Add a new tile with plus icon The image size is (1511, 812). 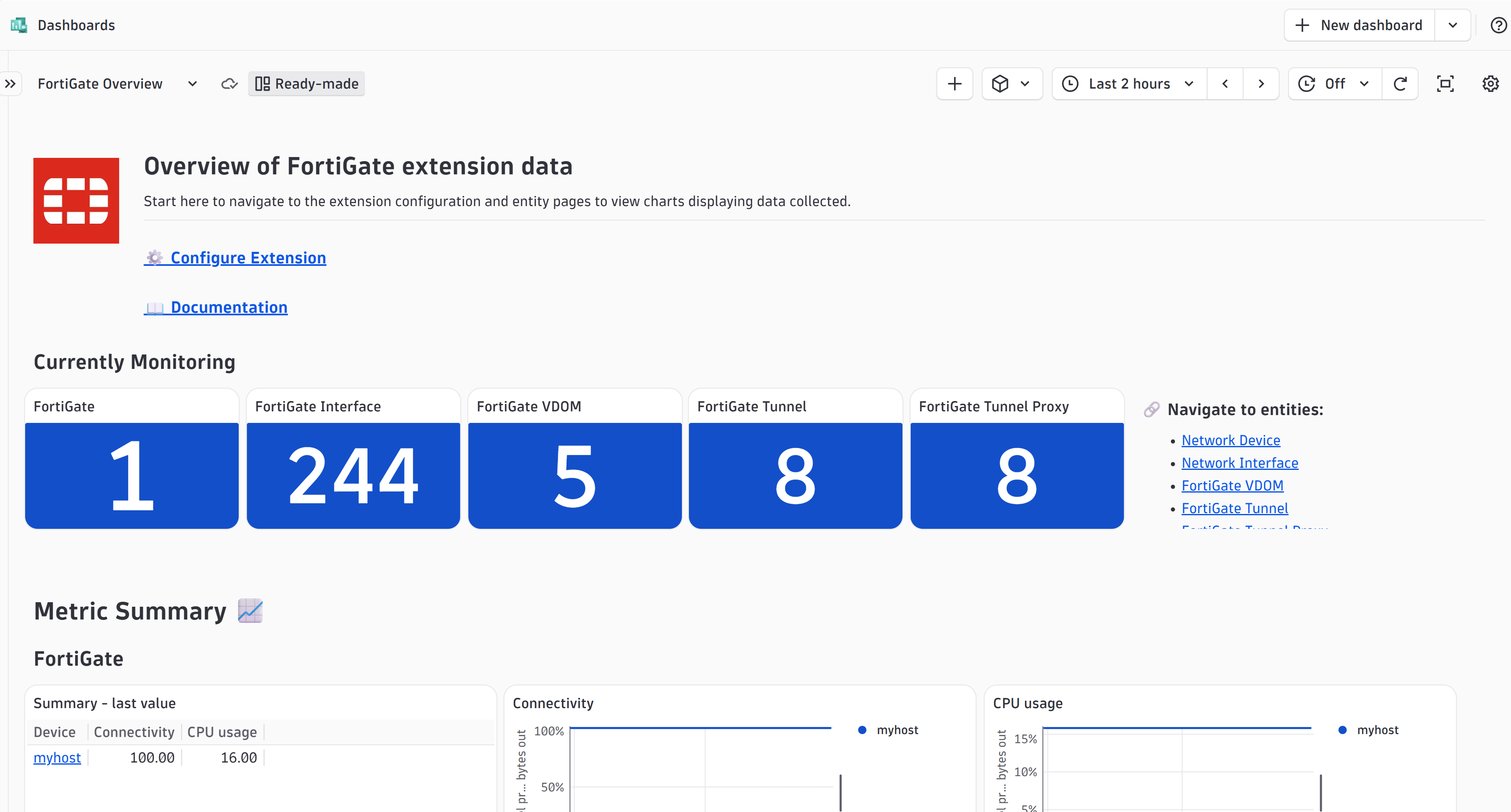[x=954, y=84]
